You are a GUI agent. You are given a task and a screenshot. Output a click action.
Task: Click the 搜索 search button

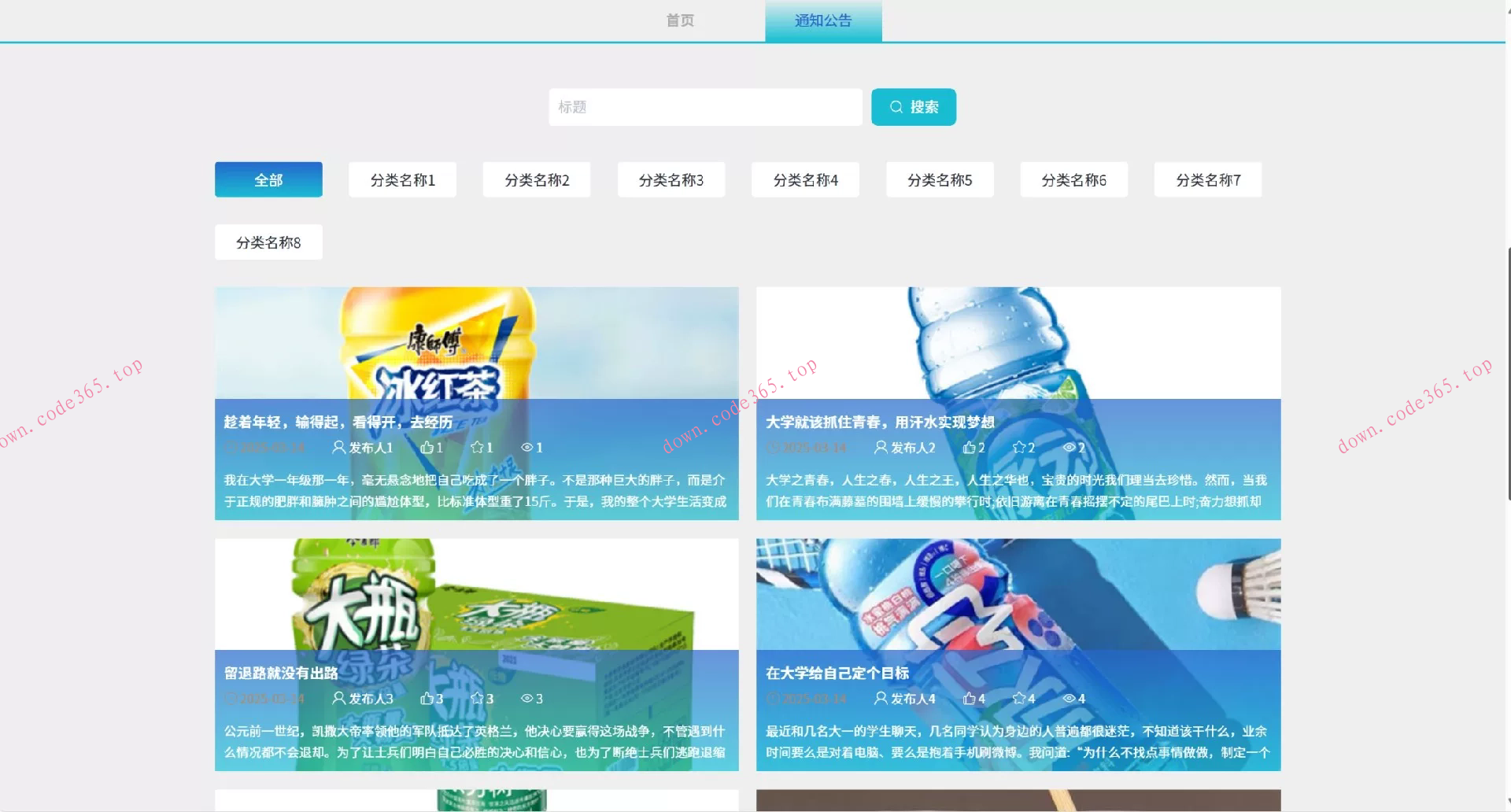tap(913, 107)
